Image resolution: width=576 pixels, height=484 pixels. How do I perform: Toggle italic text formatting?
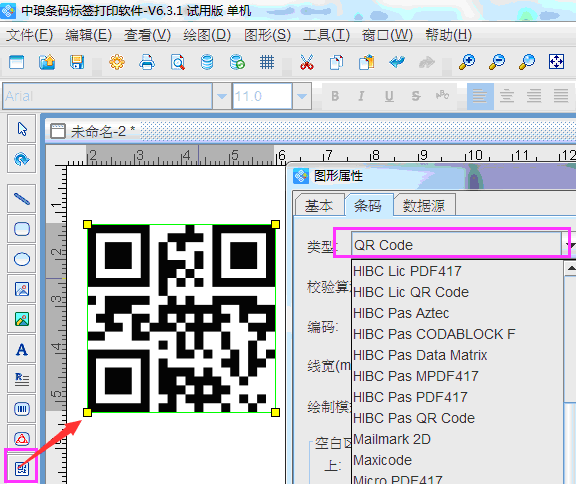[361, 96]
